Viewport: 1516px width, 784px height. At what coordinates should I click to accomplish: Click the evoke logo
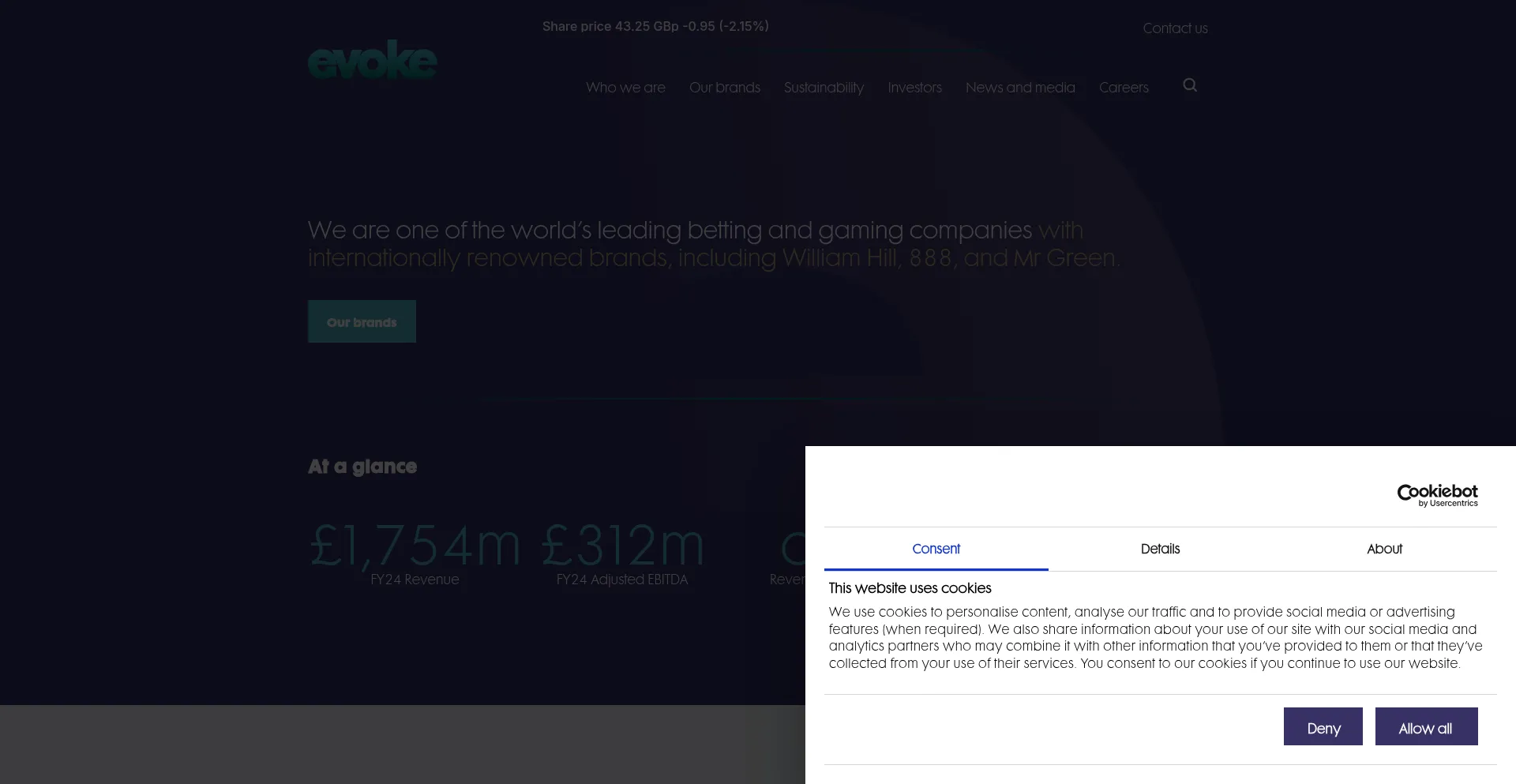tap(372, 61)
